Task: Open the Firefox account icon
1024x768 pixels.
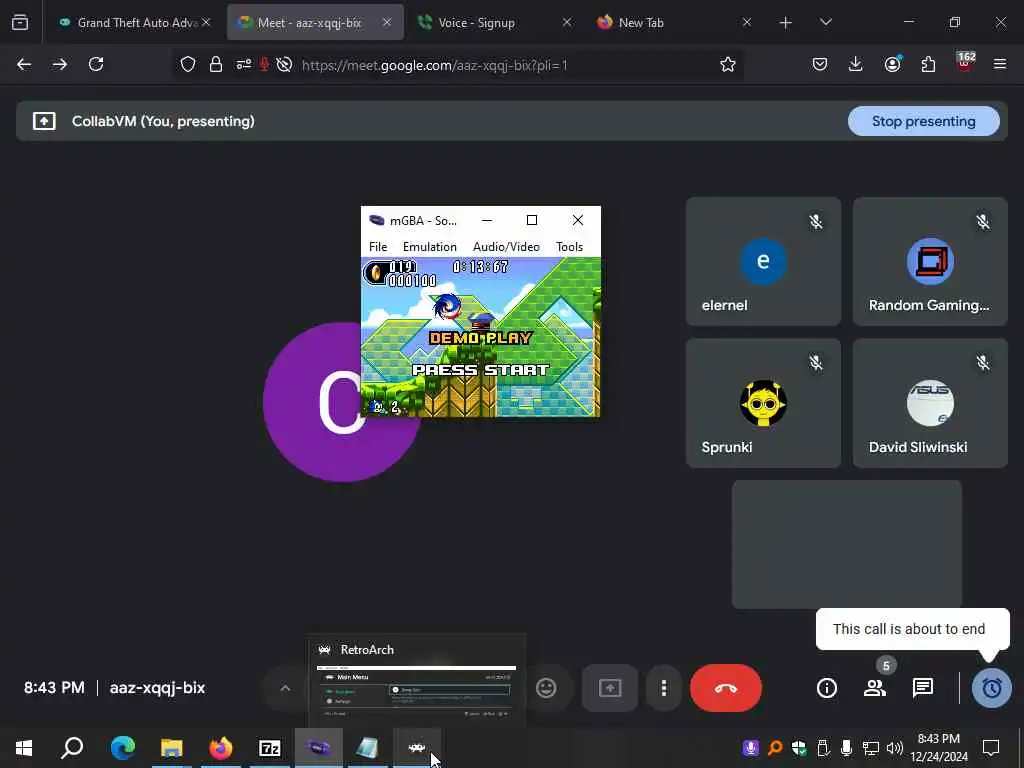Action: [x=892, y=64]
